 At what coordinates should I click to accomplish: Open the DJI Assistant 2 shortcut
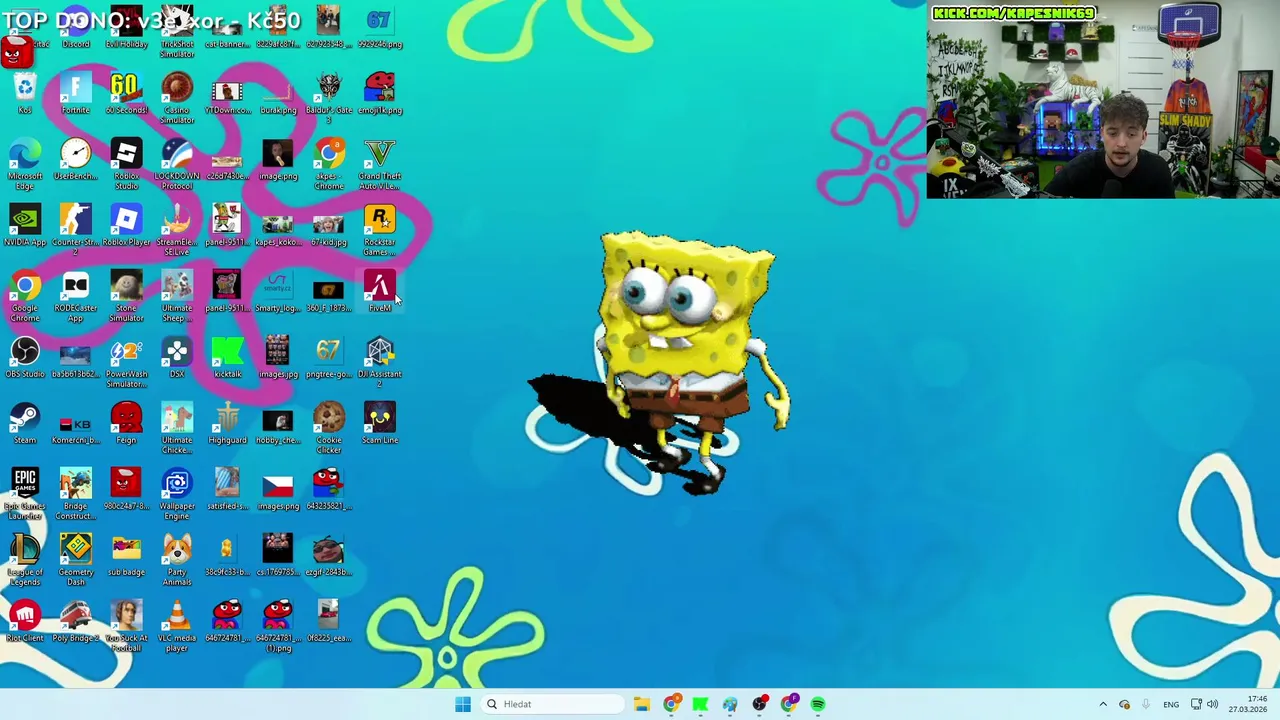pyautogui.click(x=380, y=362)
